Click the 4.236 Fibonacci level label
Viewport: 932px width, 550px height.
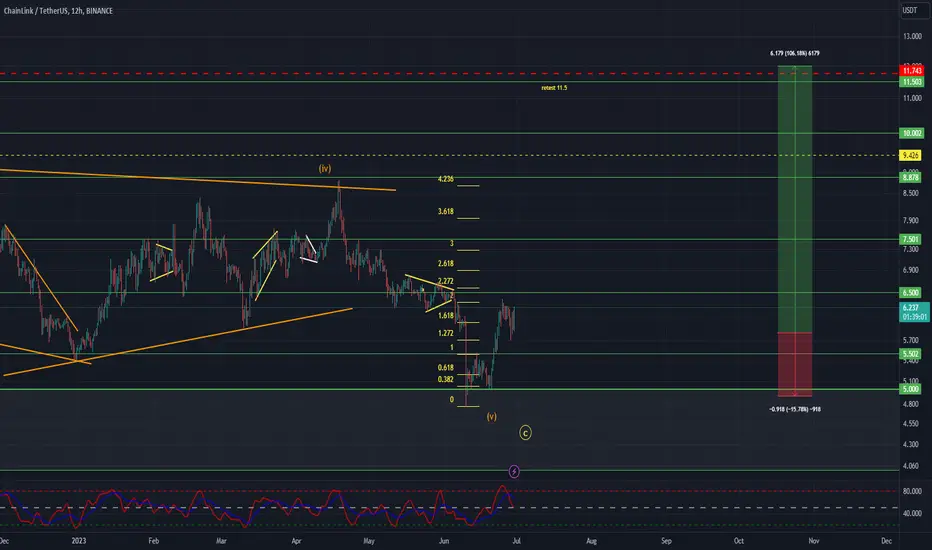click(446, 179)
